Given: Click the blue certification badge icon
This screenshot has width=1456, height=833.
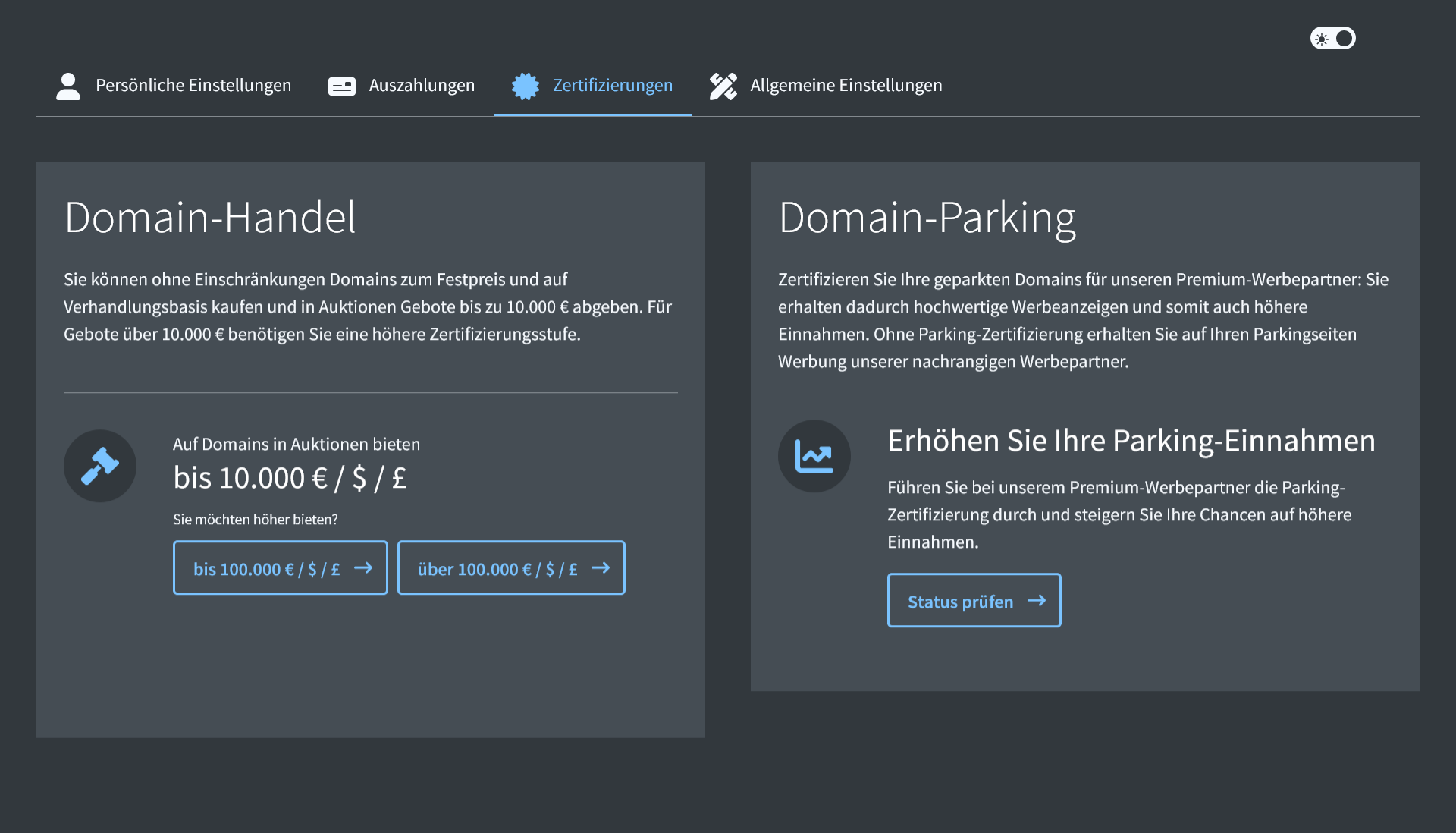Looking at the screenshot, I should 525,86.
